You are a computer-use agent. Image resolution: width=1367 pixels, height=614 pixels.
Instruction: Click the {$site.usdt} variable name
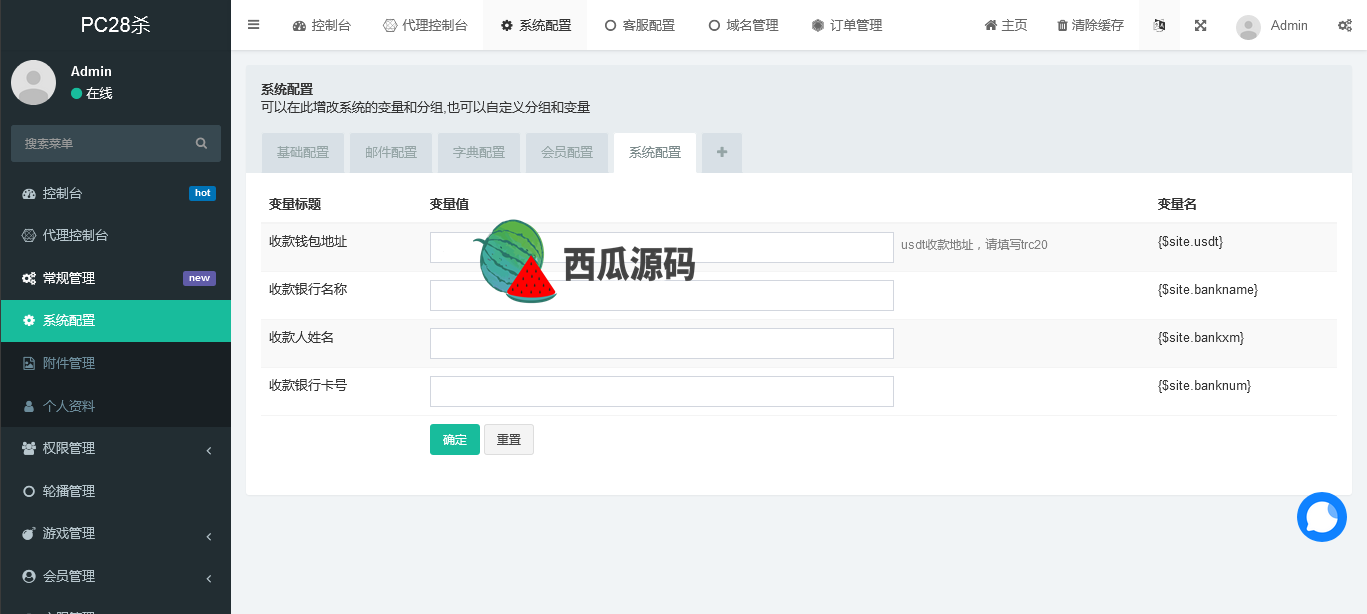[x=1190, y=242]
